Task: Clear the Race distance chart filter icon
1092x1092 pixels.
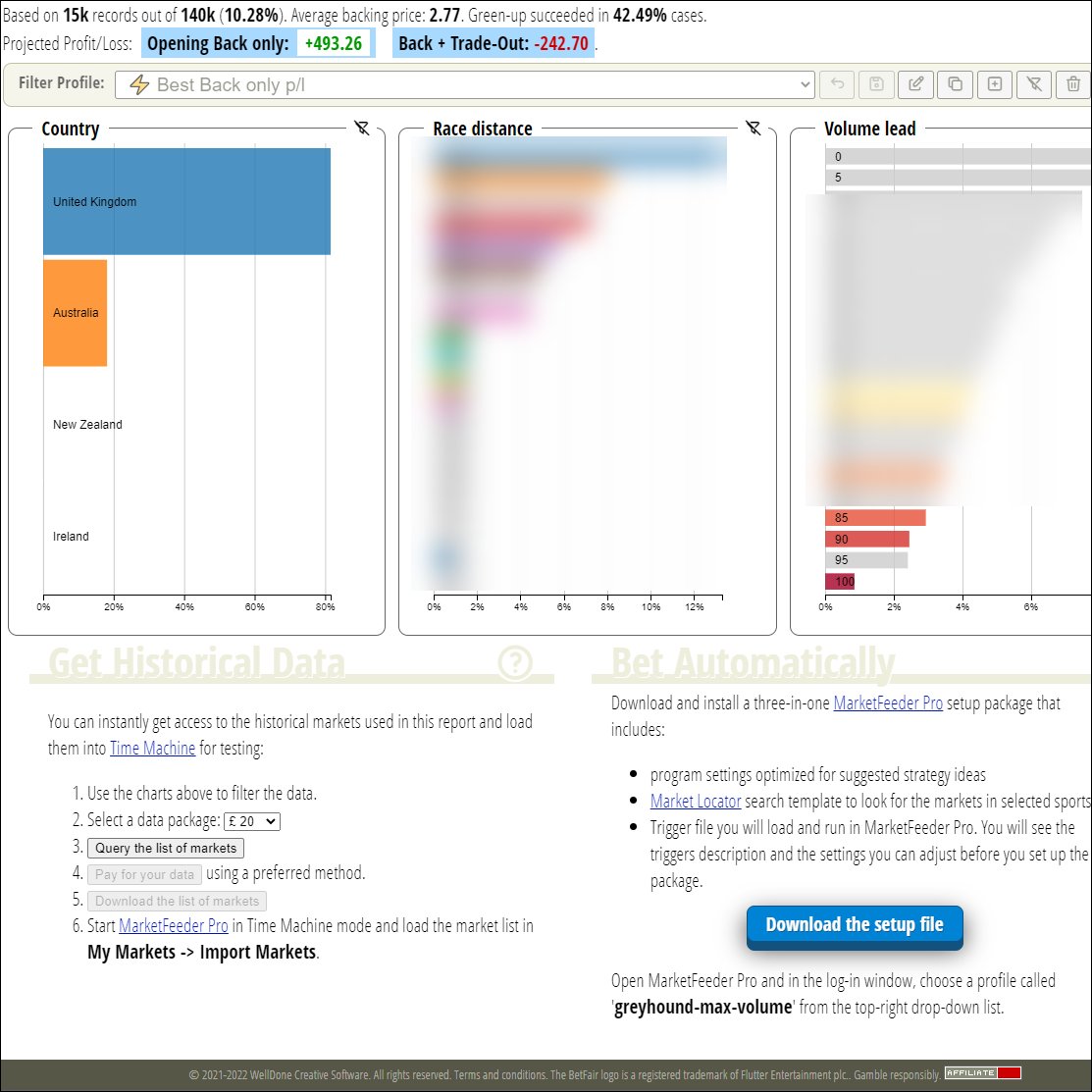Action: click(x=754, y=128)
